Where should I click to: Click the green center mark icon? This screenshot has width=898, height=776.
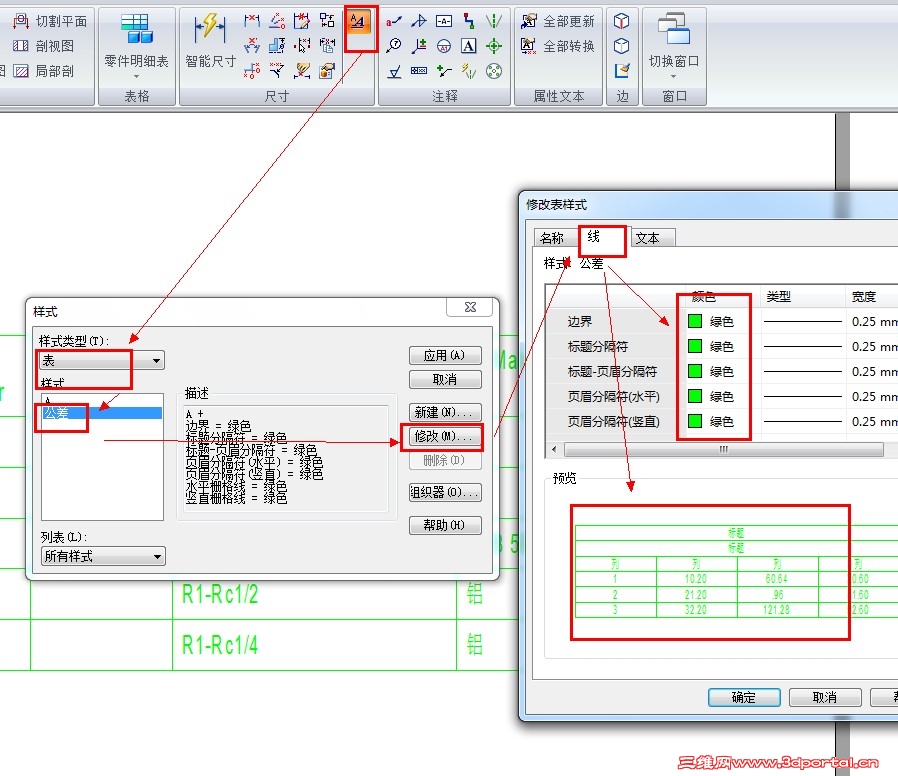(494, 46)
